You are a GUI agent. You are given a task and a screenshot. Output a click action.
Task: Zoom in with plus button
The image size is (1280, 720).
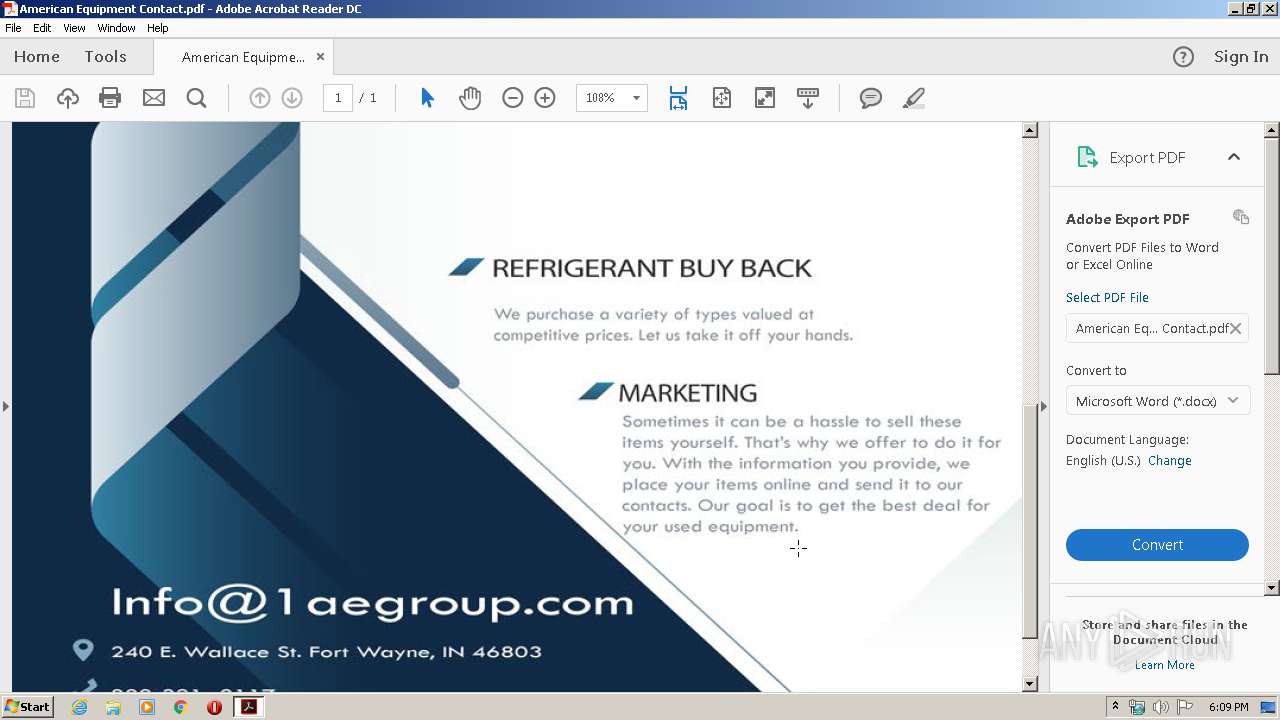click(x=545, y=98)
